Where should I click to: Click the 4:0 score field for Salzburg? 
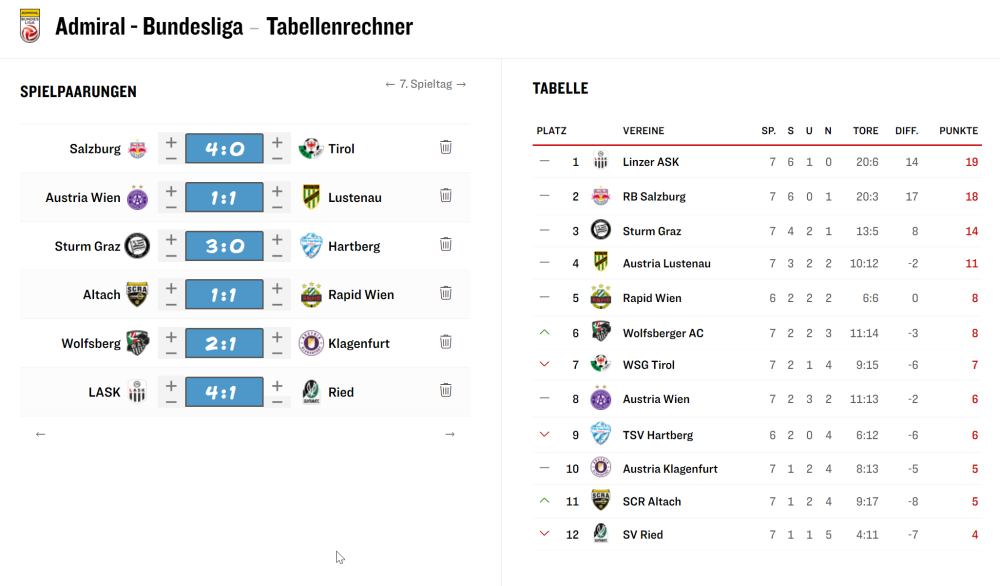tap(224, 149)
